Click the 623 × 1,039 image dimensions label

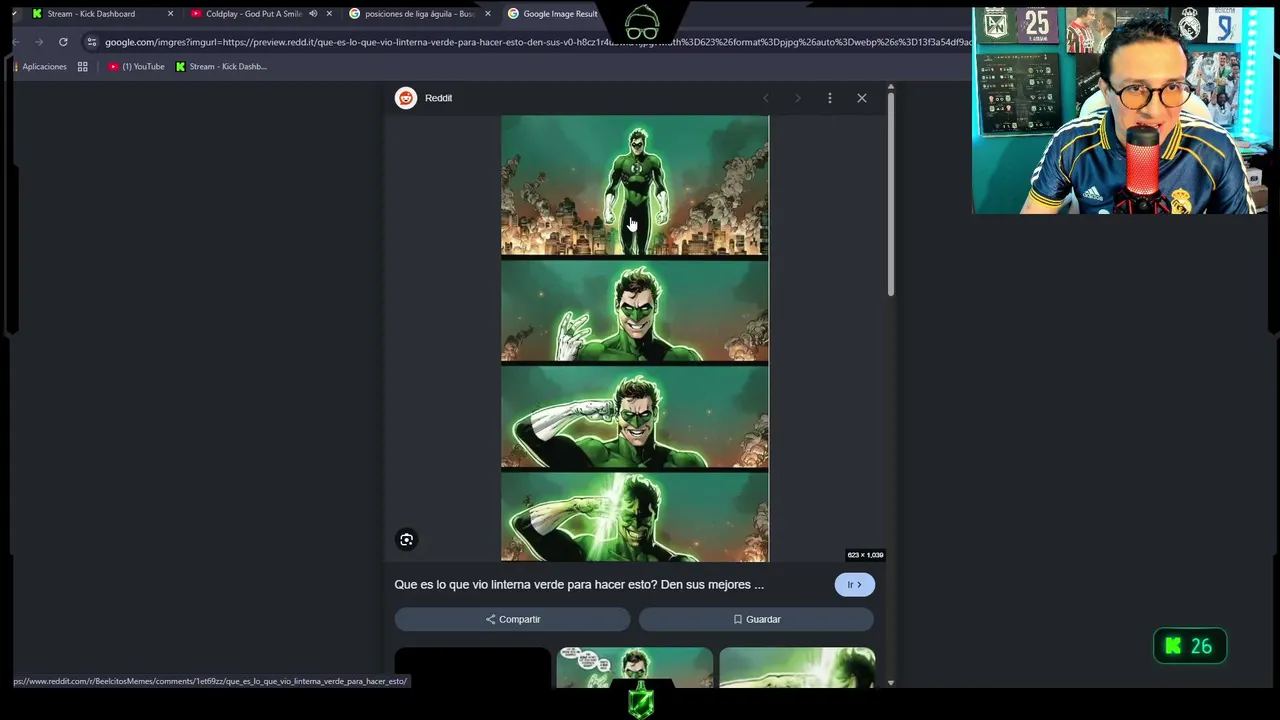pyautogui.click(x=865, y=555)
